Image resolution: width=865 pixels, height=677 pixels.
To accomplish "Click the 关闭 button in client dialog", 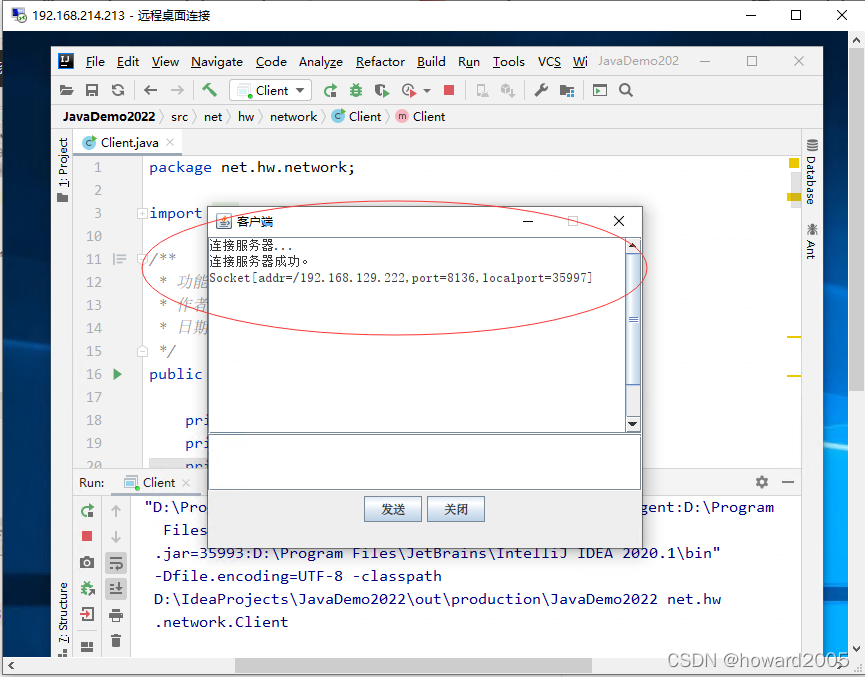I will click(x=456, y=509).
